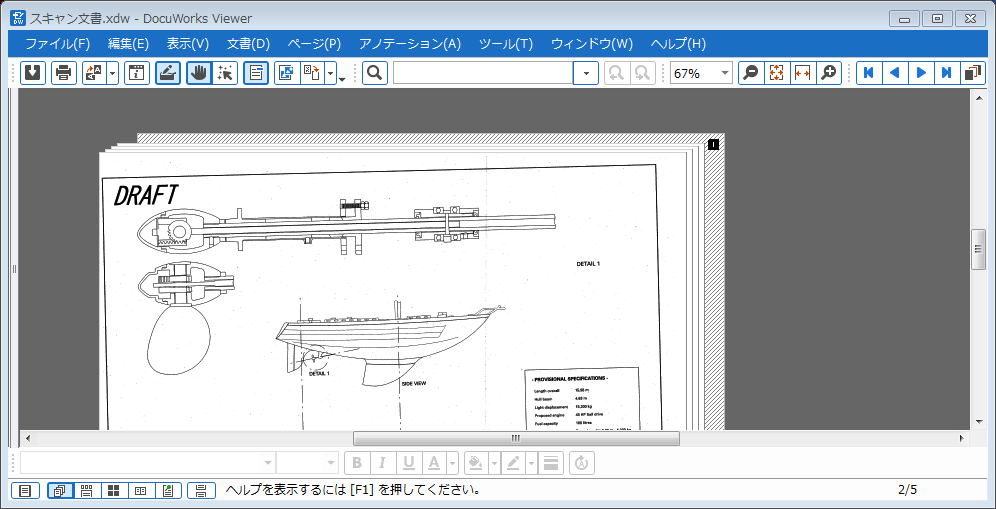The image size is (996, 509).
Task: Toggle the annotation toolbar display
Action: pos(168,73)
